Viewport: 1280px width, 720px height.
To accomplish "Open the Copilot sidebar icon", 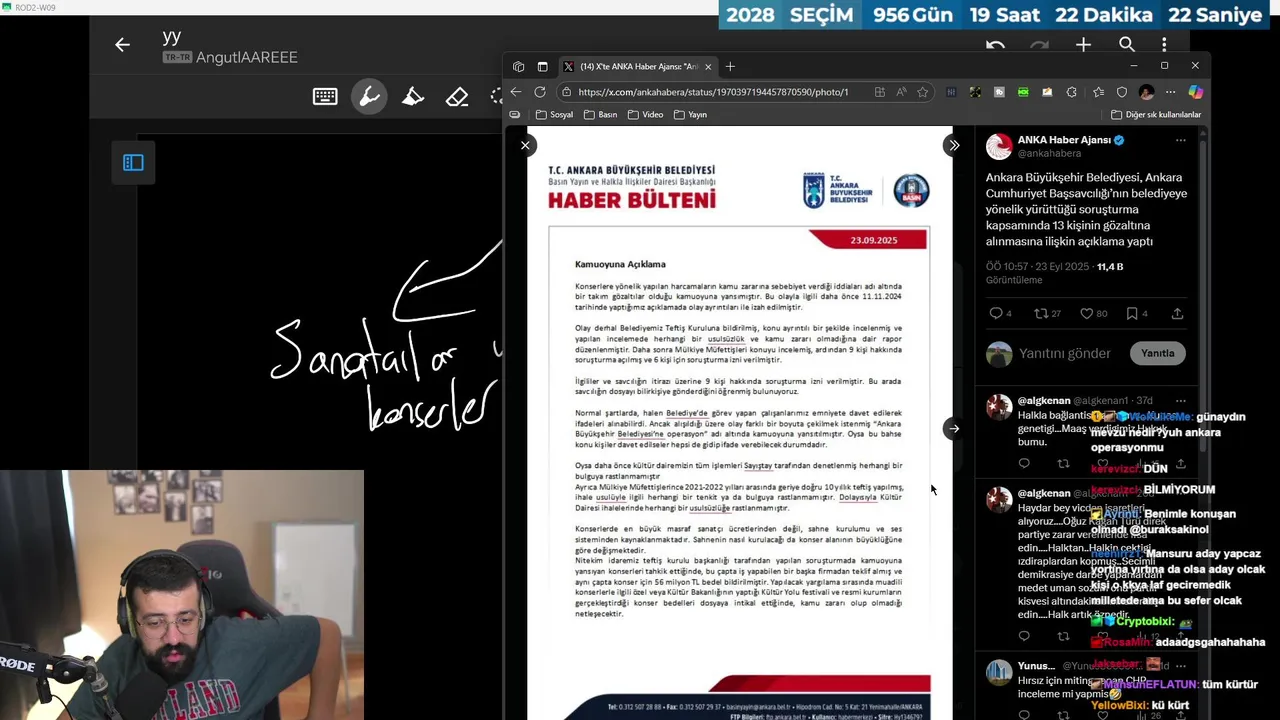I will [x=1195, y=92].
